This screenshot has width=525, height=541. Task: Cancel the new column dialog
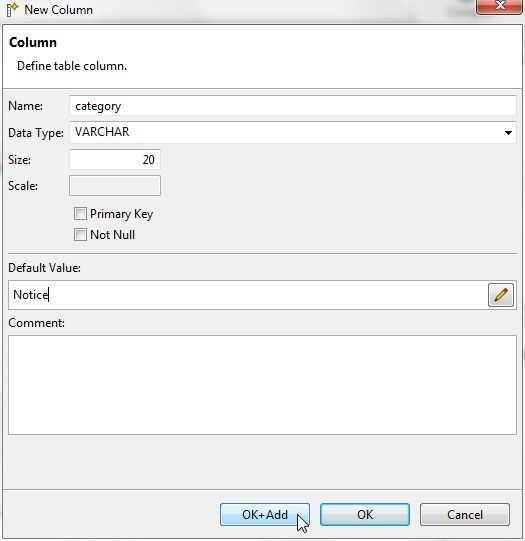[465, 514]
